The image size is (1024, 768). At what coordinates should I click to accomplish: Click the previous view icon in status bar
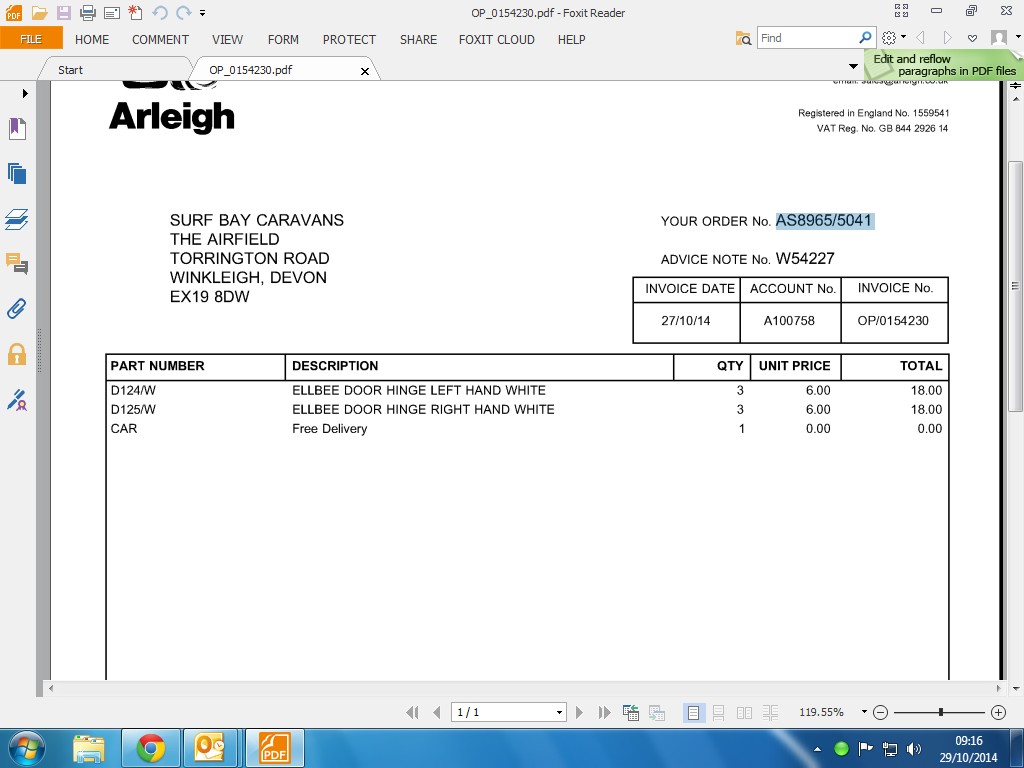[631, 712]
